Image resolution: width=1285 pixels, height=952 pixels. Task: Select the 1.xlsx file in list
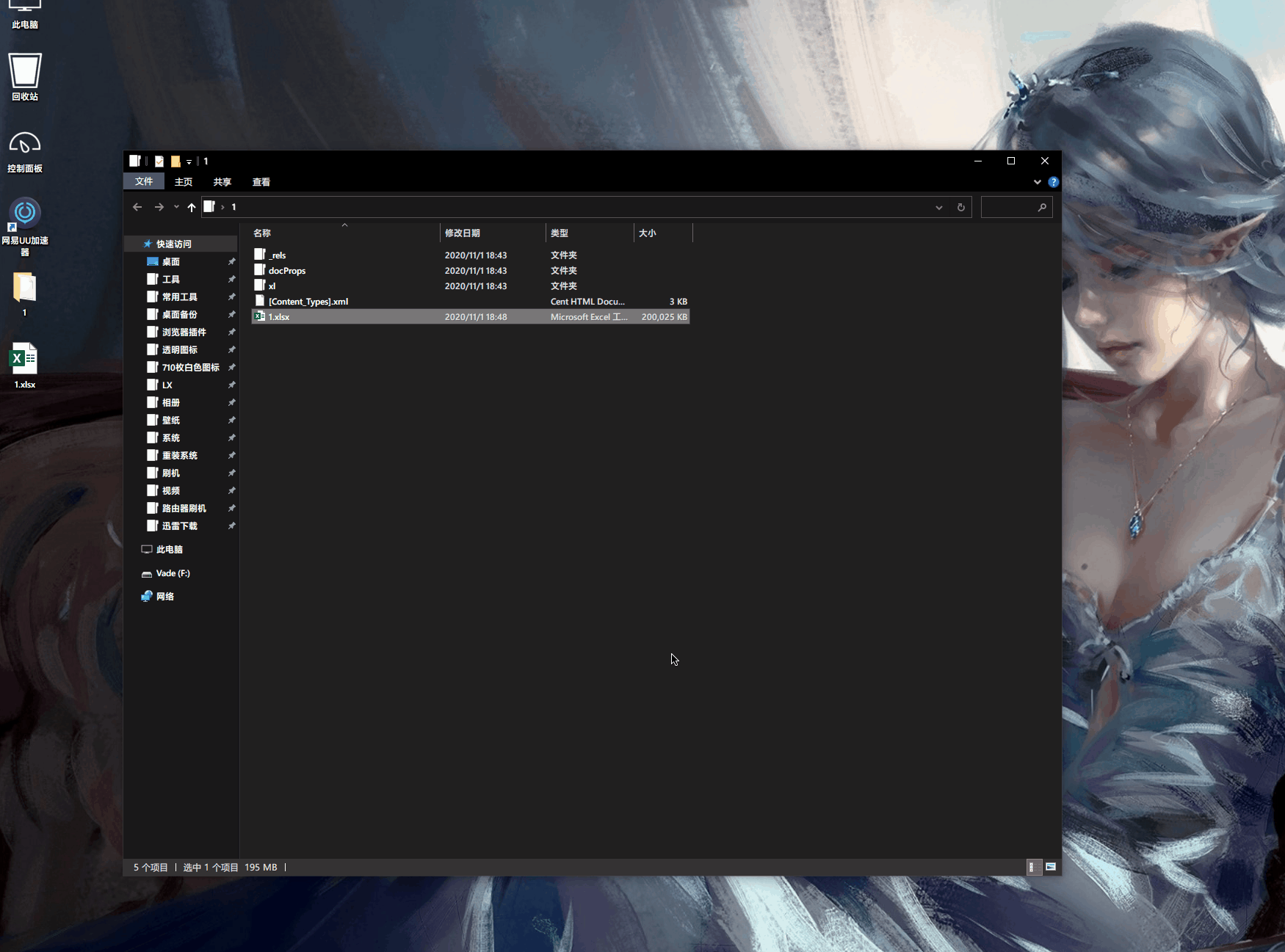point(470,317)
